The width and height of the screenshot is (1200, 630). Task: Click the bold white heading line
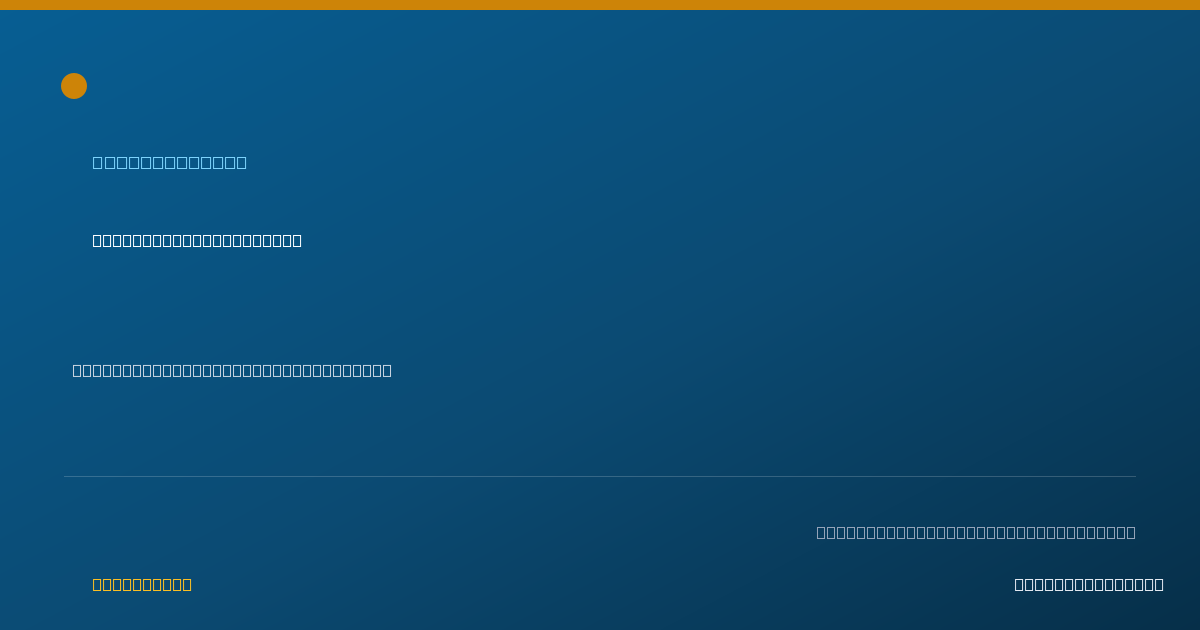(x=197, y=240)
